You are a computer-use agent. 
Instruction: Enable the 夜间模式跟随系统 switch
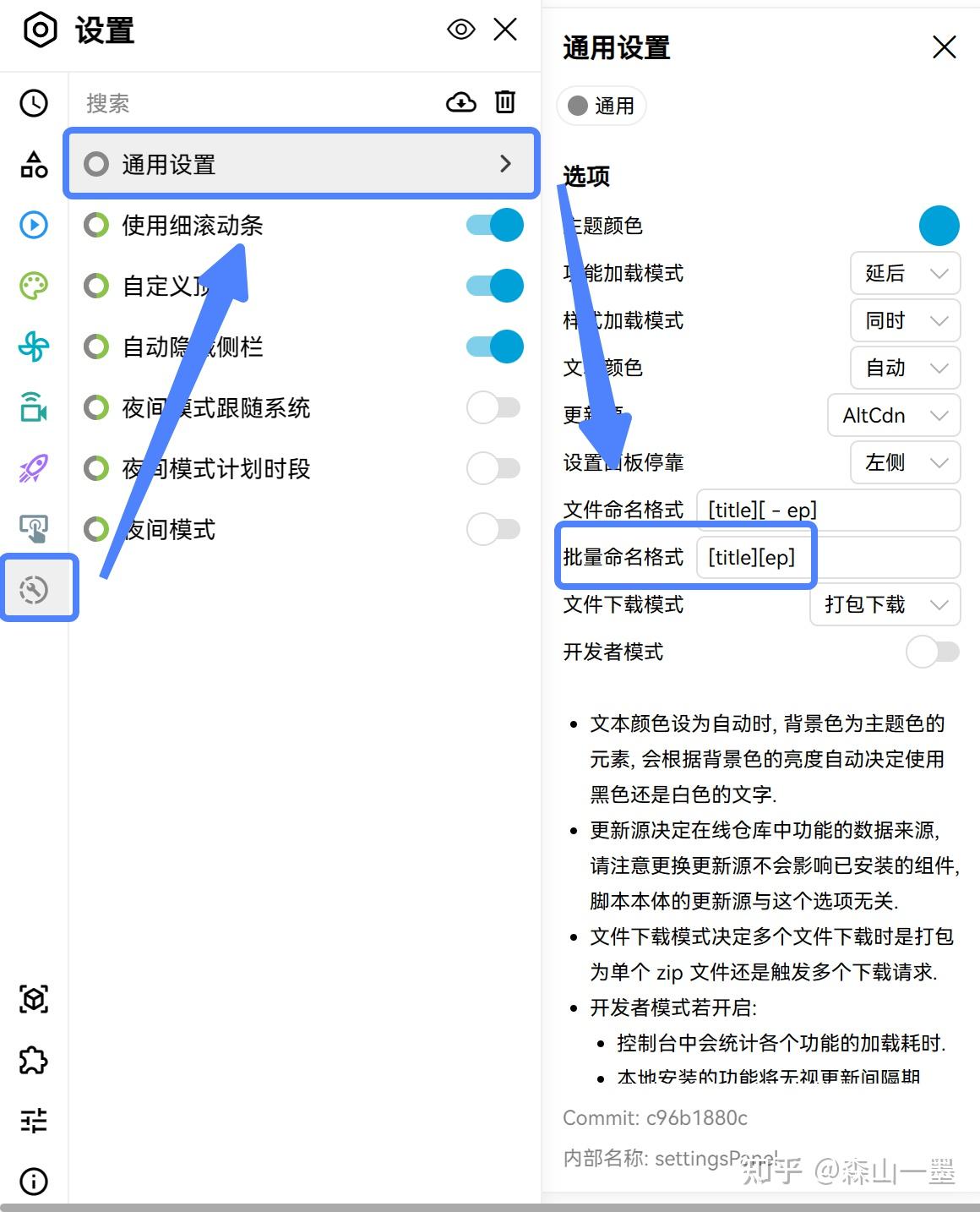(x=495, y=407)
